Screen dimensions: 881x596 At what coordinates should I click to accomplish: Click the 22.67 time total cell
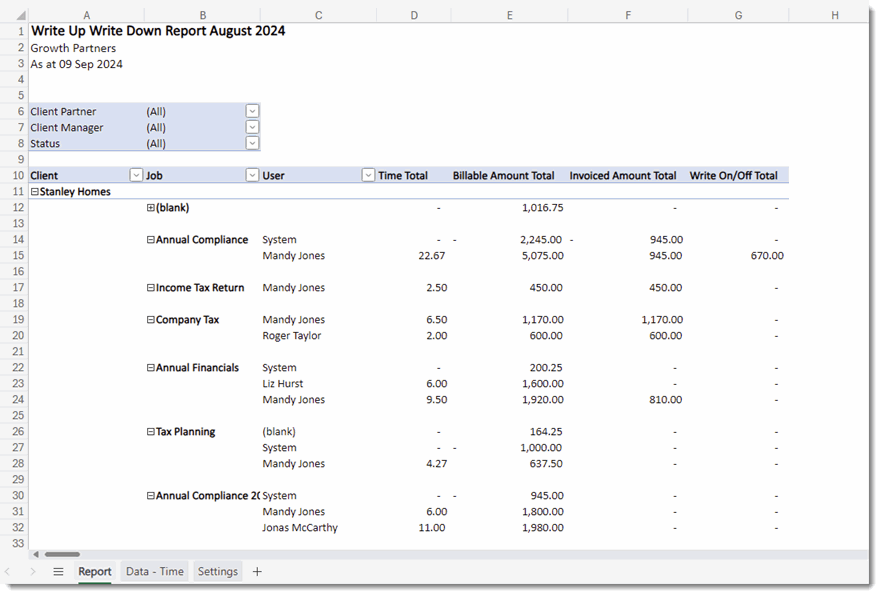tap(432, 256)
